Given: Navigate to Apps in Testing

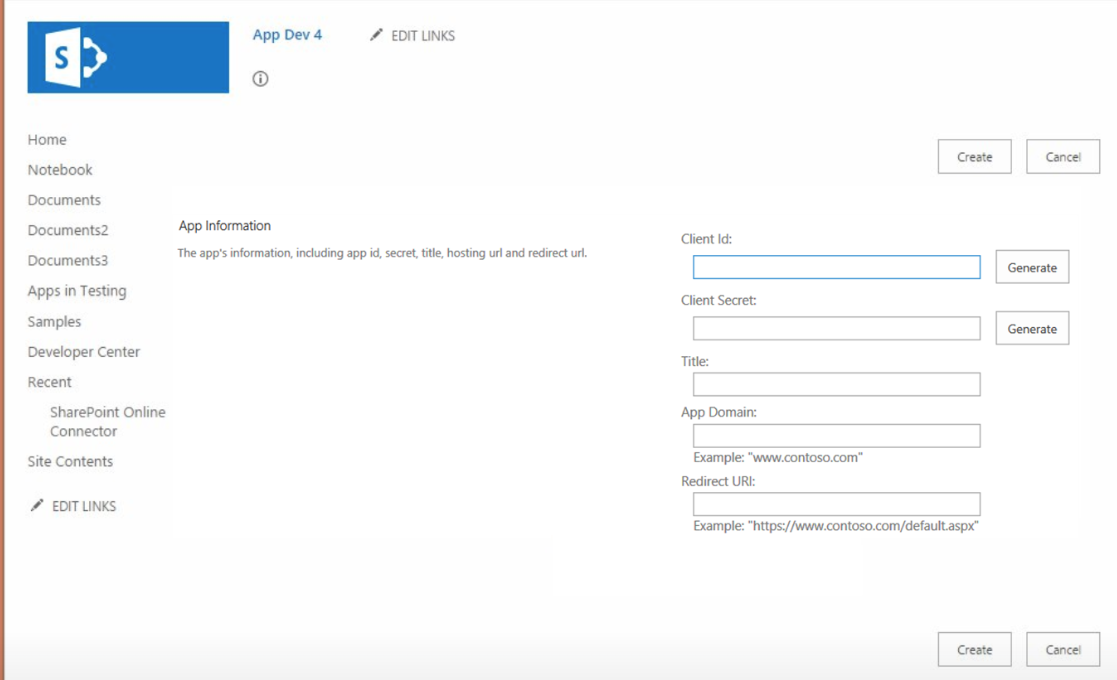Looking at the screenshot, I should coord(77,291).
